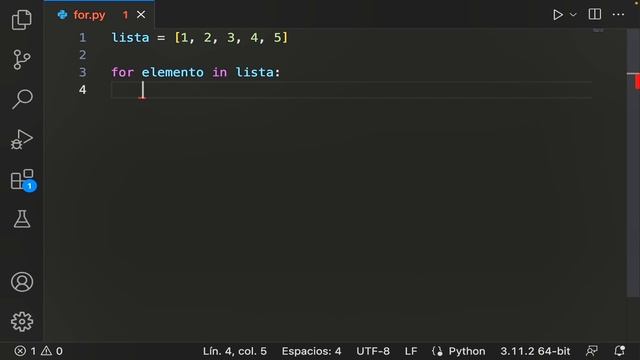The height and width of the screenshot is (360, 640).
Task: Open problems panel from error count
Action: [x=25, y=351]
